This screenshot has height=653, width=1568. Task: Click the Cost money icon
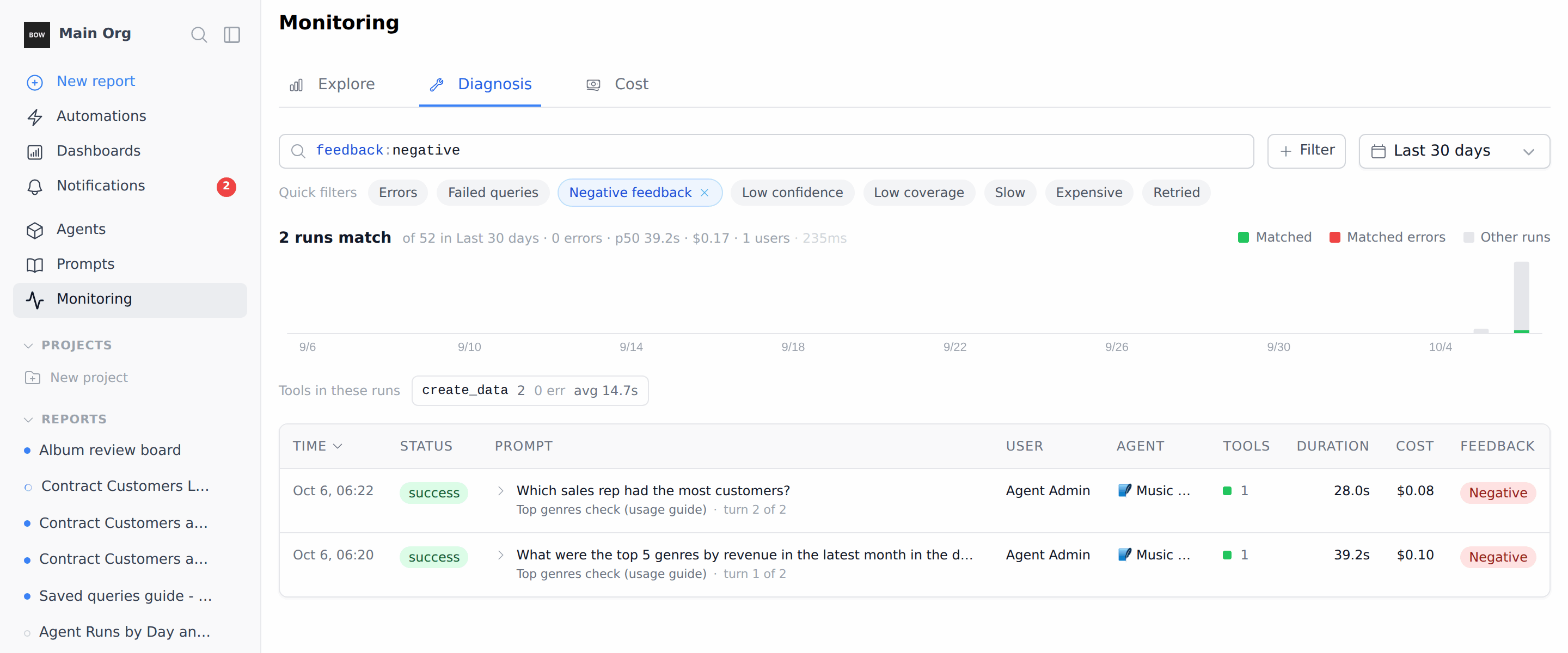click(x=593, y=84)
